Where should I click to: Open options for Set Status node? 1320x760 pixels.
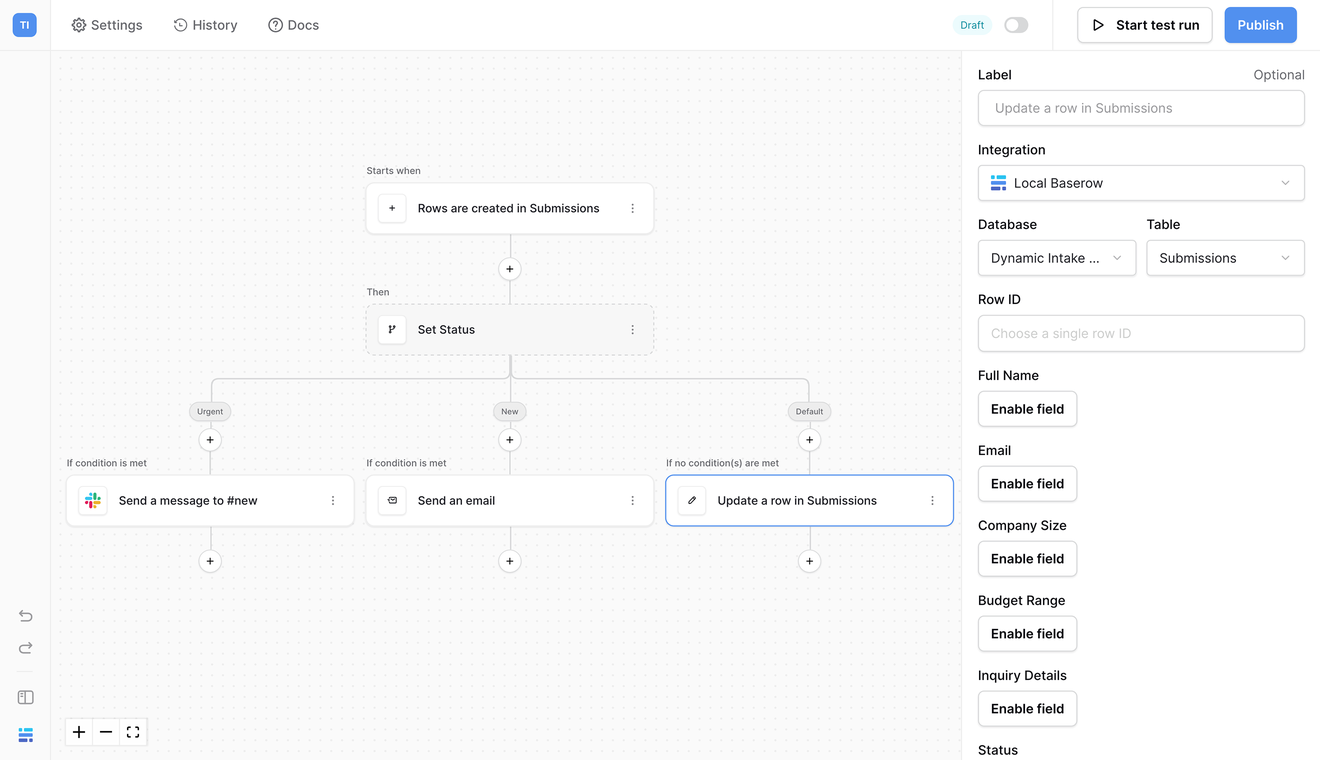[x=632, y=330]
